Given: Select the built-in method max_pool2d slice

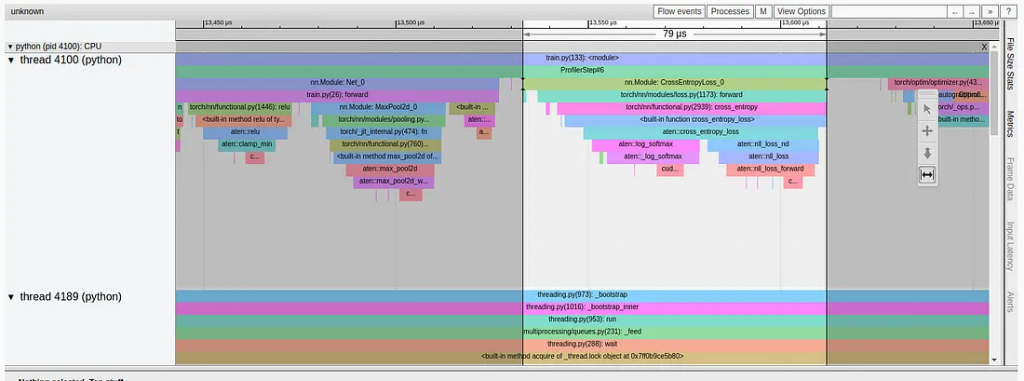Looking at the screenshot, I should 387,157.
